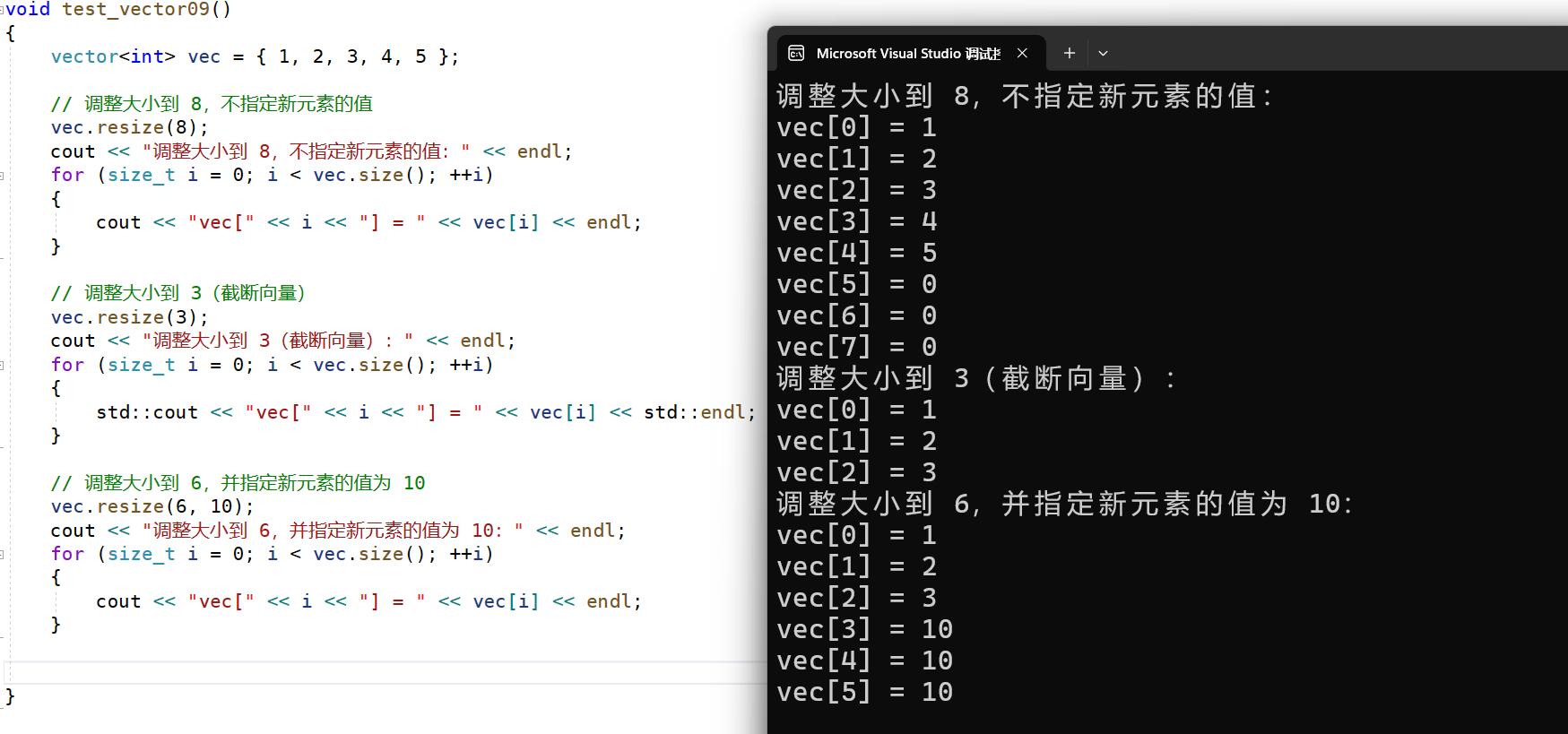Viewport: 1568px width, 734px height.
Task: Click the console output line 'vec[5] = 10'
Action: [x=865, y=692]
